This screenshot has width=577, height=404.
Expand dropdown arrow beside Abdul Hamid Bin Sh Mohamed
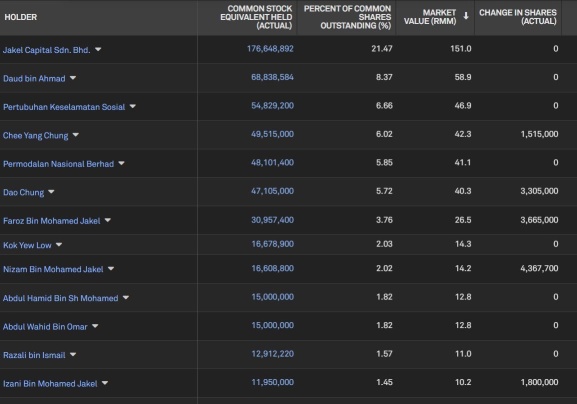coord(126,297)
